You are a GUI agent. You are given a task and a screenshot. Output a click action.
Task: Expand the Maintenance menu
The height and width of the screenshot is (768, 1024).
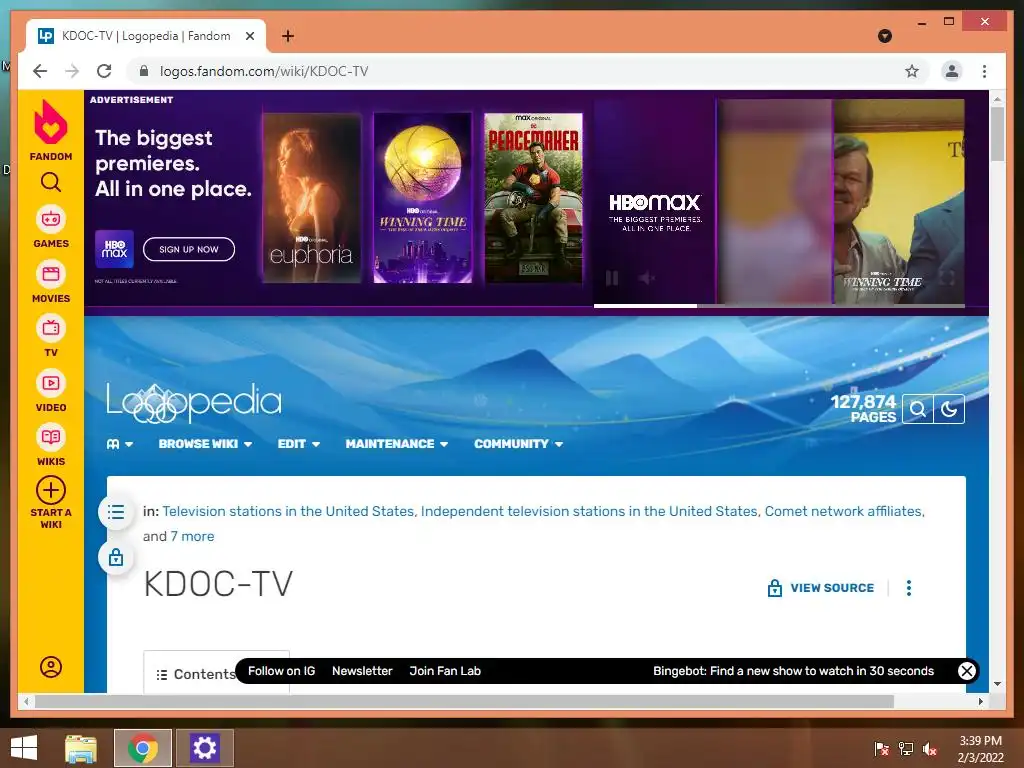pos(396,444)
